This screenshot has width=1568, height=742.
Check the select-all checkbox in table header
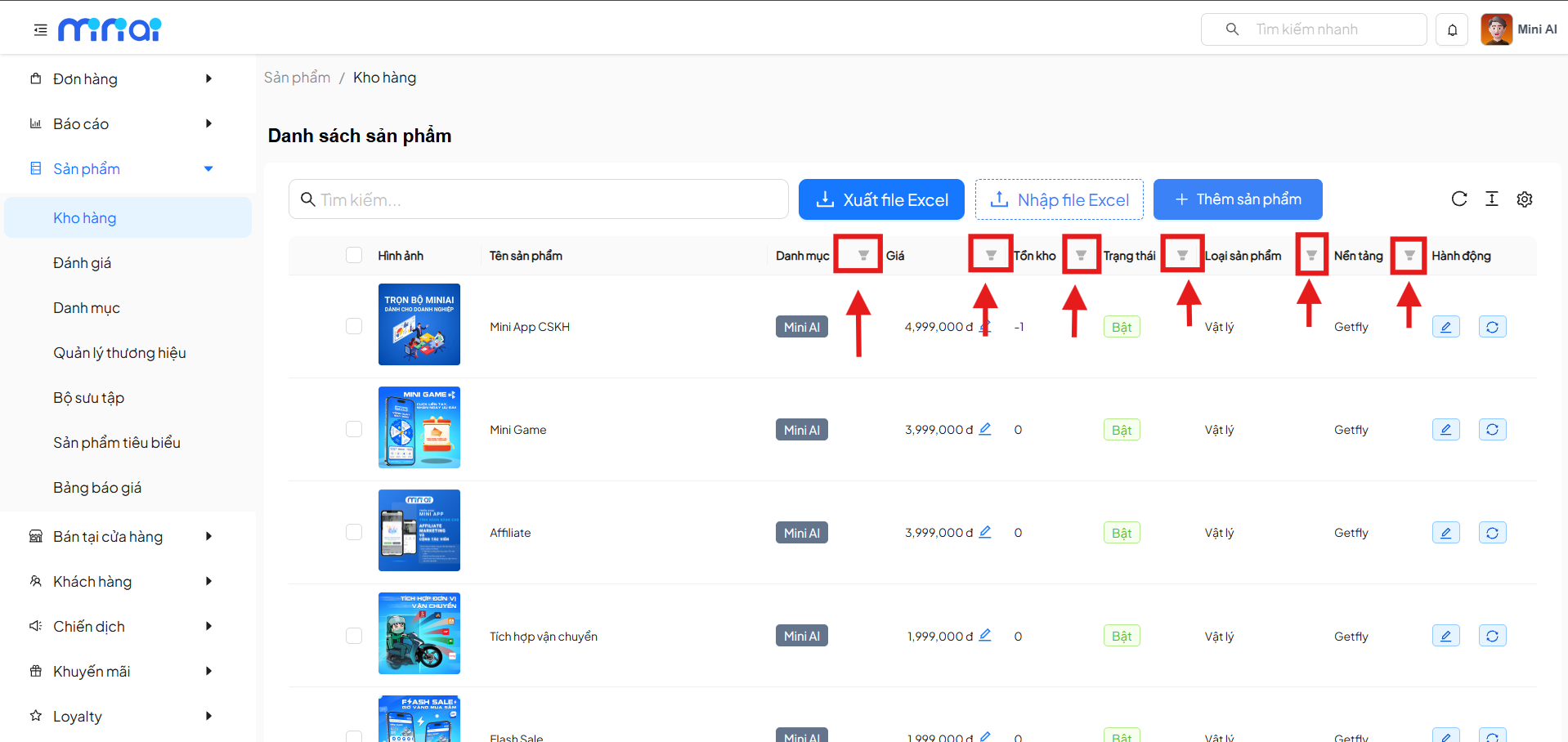354,256
